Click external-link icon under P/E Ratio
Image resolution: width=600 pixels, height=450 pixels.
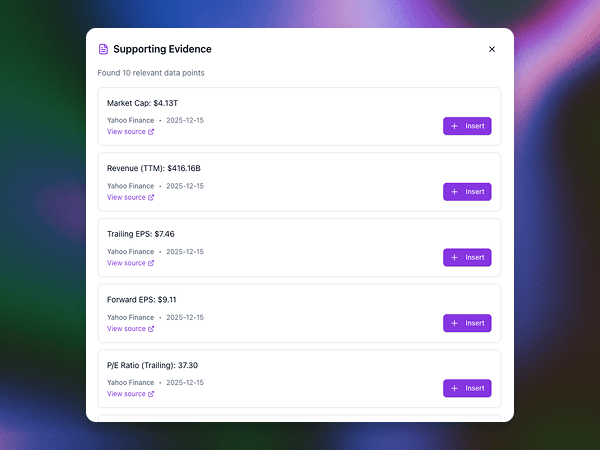[x=151, y=394]
